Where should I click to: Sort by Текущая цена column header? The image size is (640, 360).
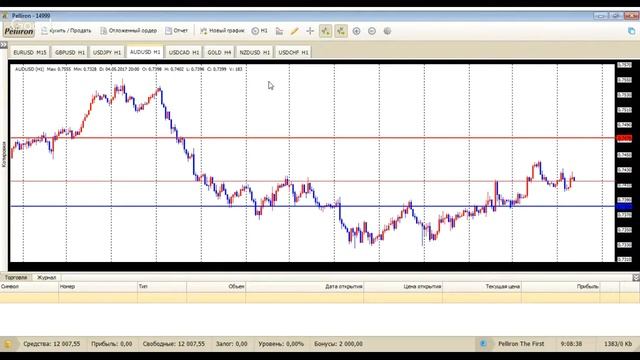point(482,287)
